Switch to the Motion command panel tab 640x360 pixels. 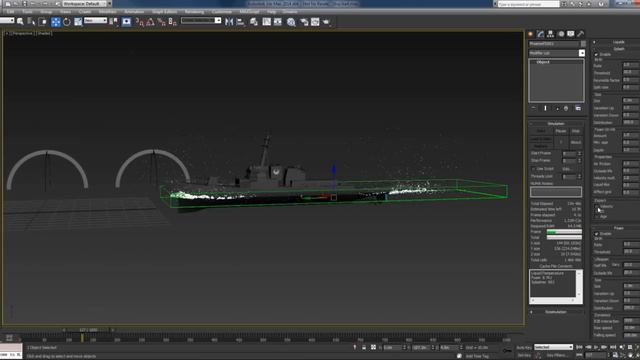(x=561, y=34)
